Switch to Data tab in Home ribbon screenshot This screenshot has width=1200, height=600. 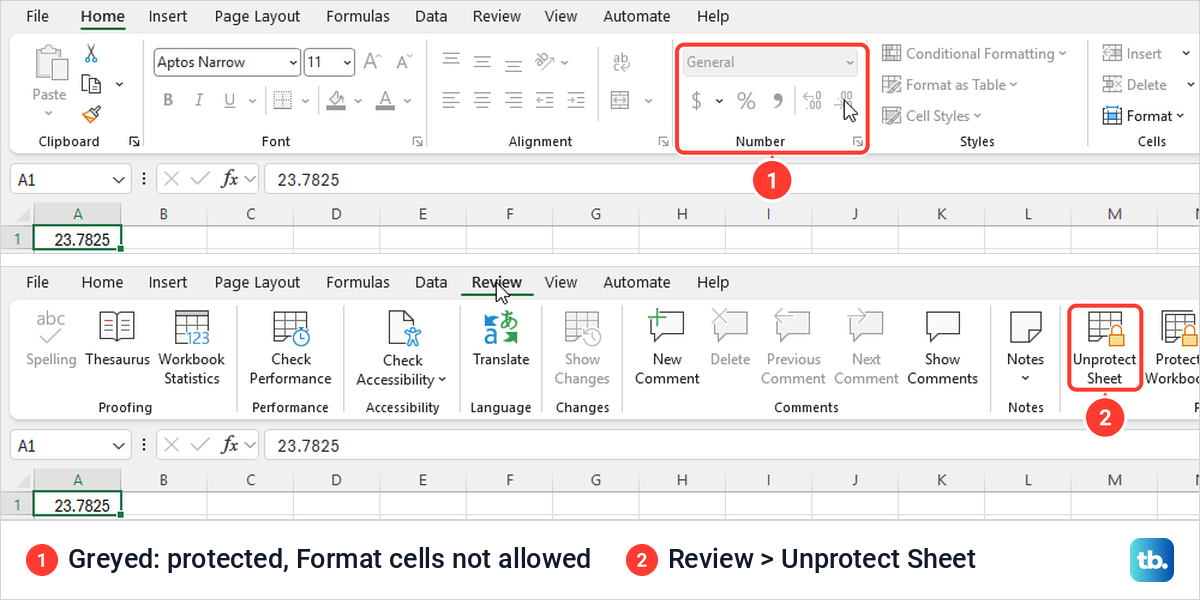point(431,16)
